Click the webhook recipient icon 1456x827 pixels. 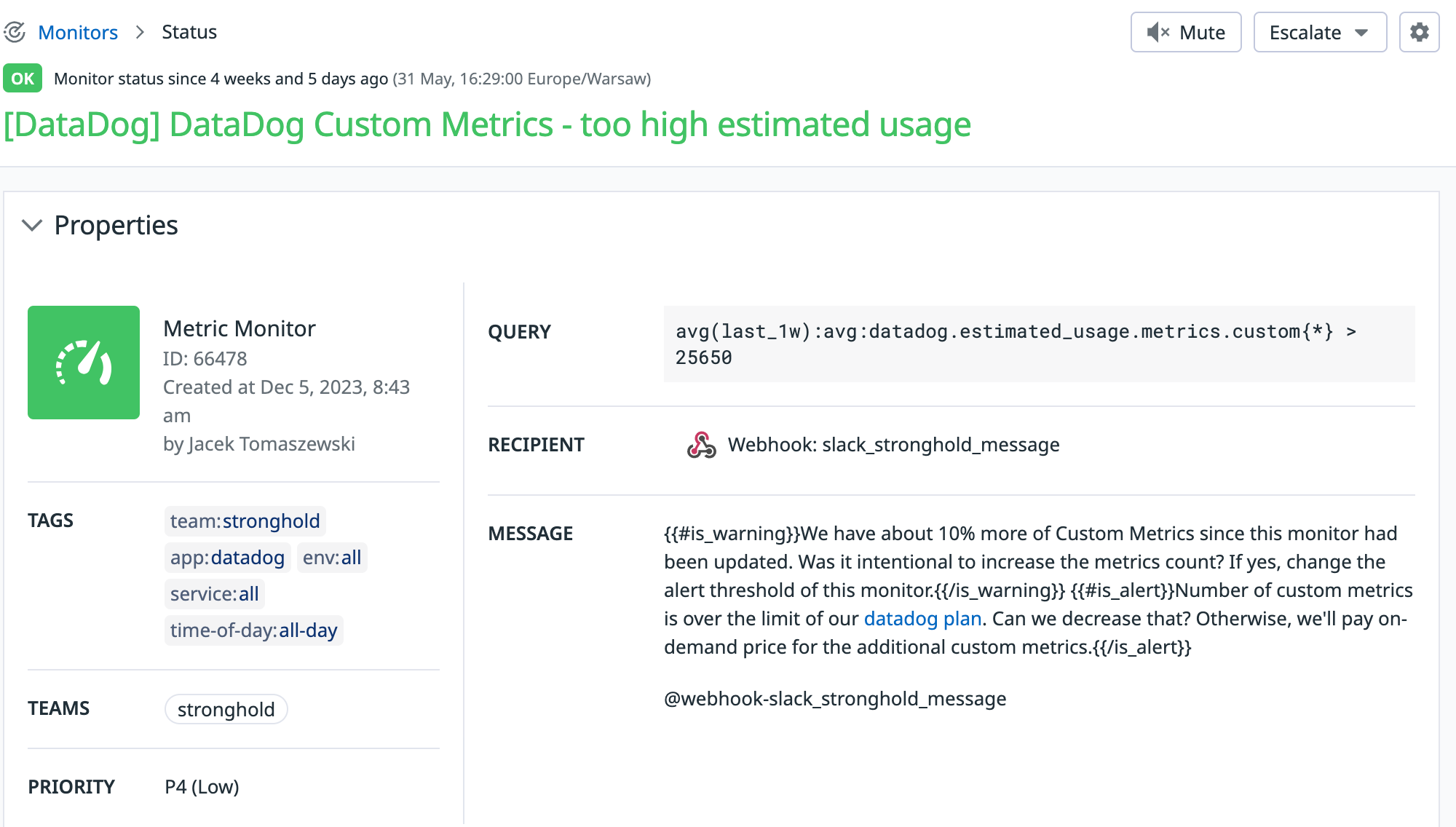[x=702, y=445]
